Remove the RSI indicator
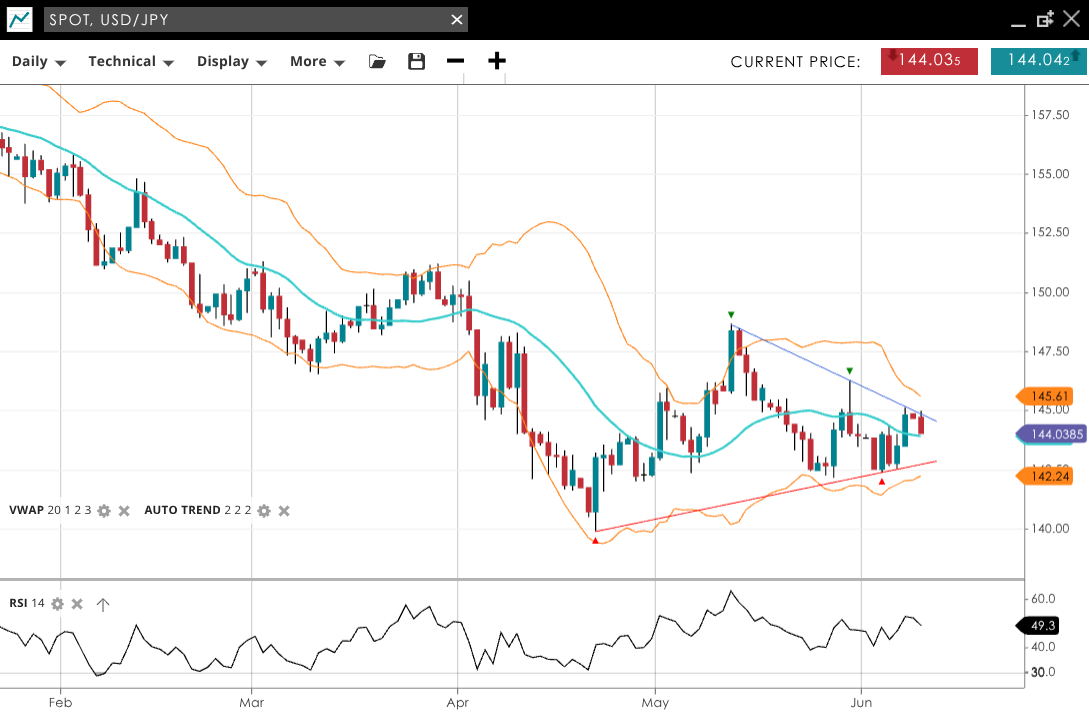 (77, 604)
